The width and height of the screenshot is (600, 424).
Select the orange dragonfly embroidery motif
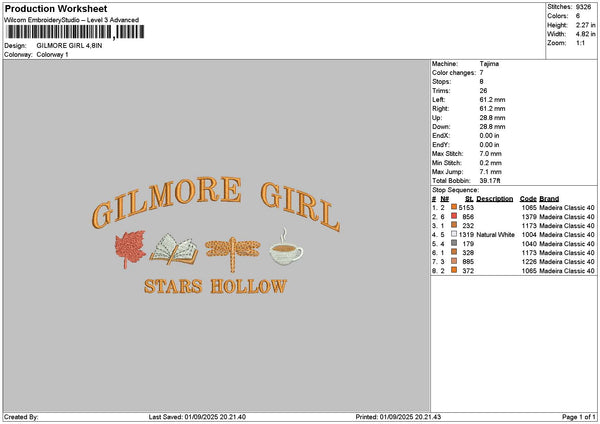(x=233, y=254)
